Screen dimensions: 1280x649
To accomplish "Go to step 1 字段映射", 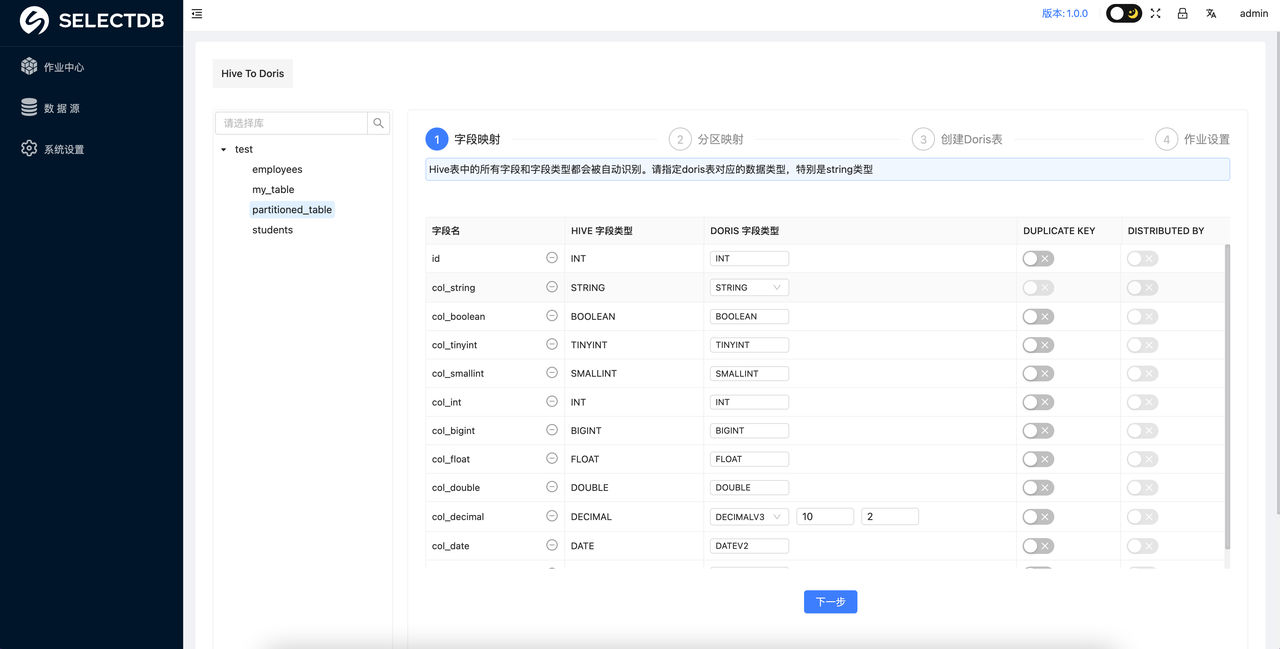I will [x=463, y=139].
